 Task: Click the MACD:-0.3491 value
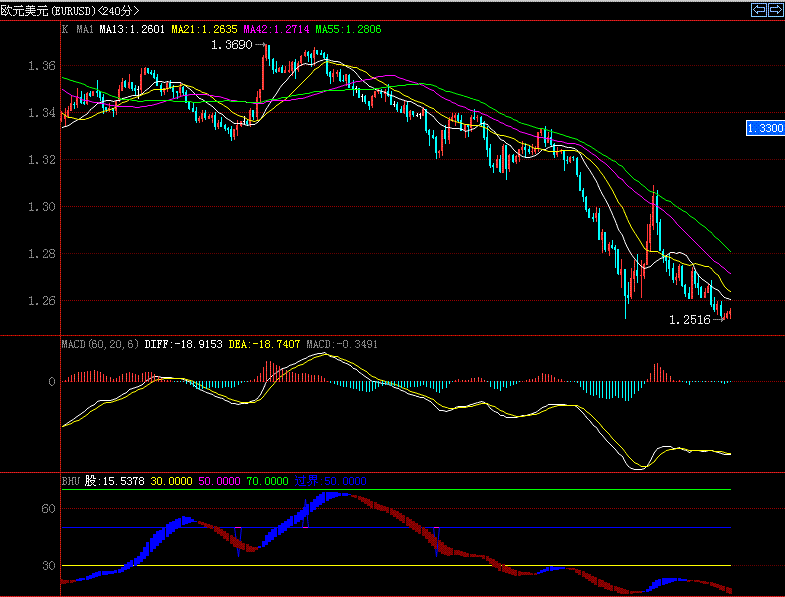click(x=342, y=344)
